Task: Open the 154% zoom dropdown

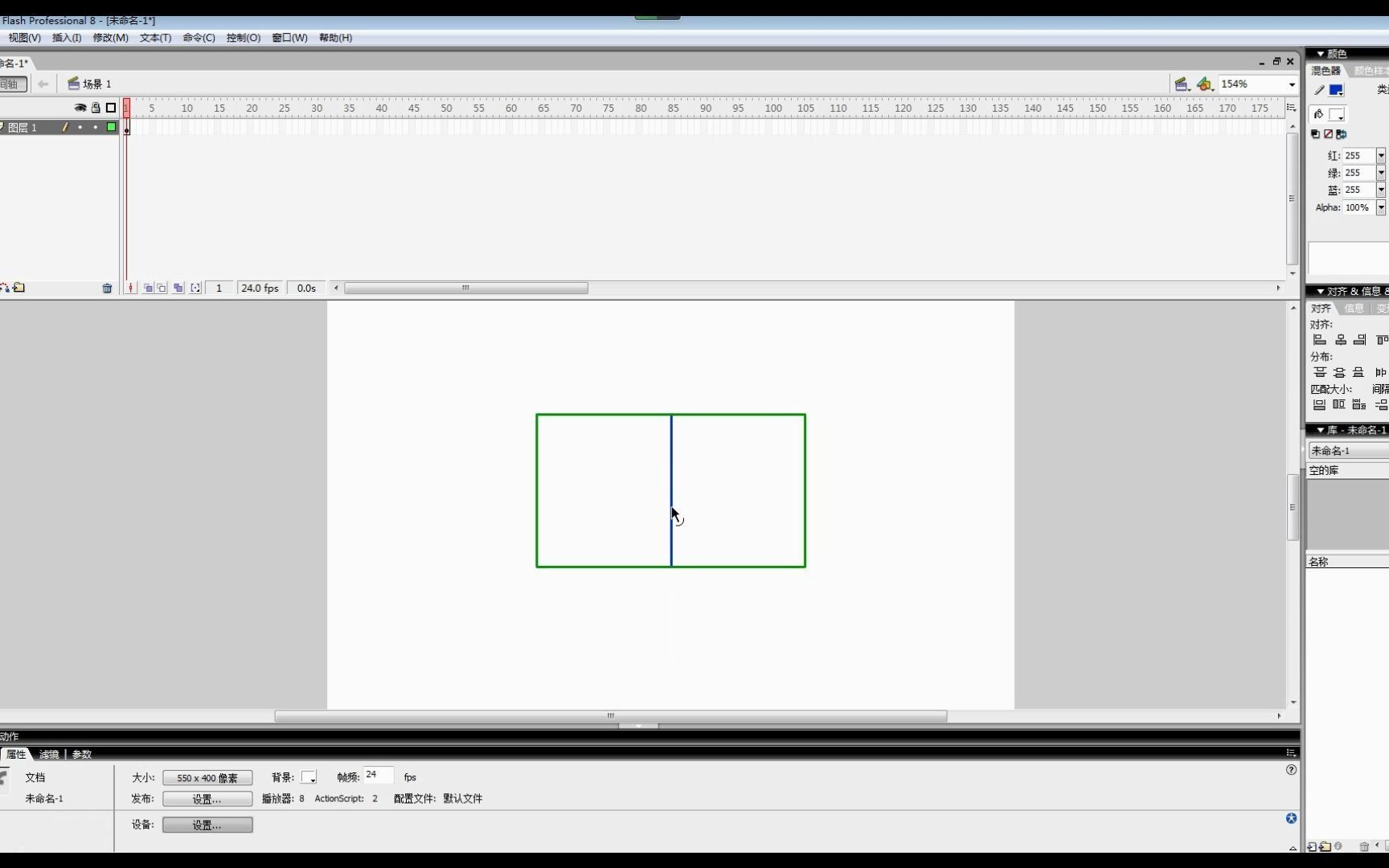Action: point(1292,84)
